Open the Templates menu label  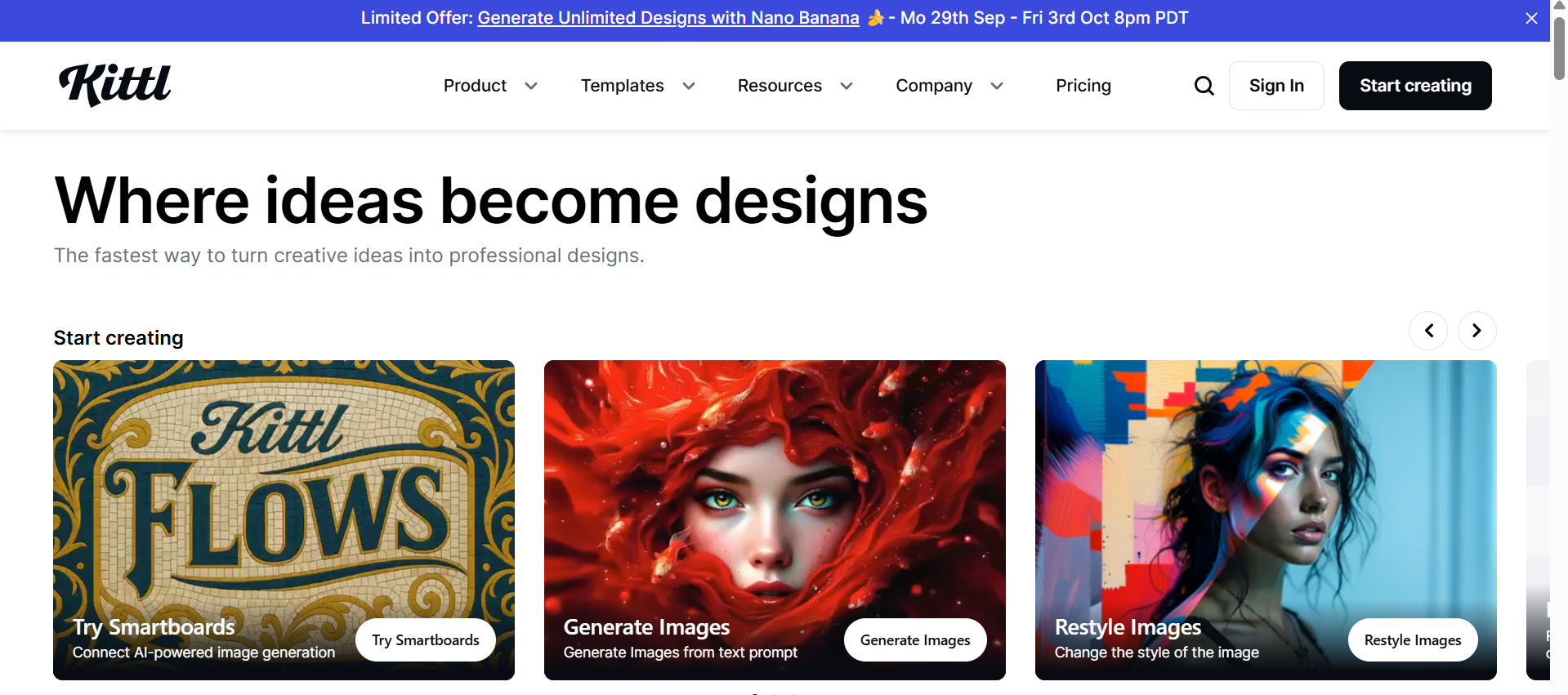pyautogui.click(x=622, y=86)
